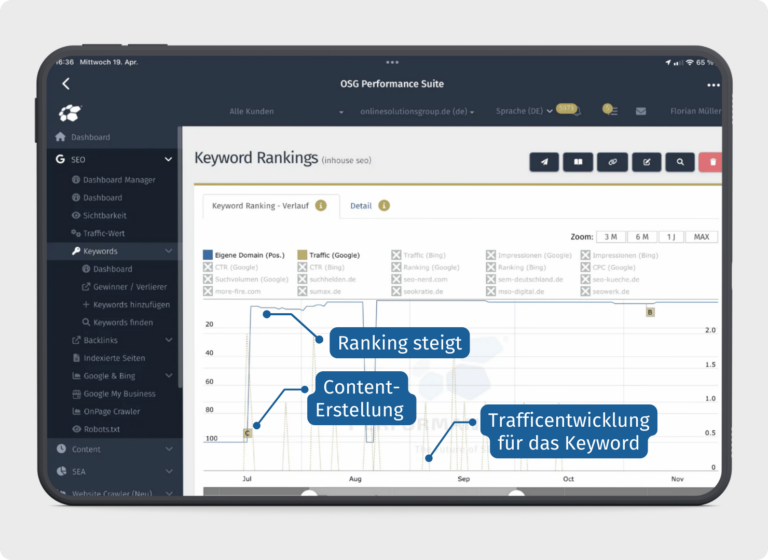Open Sichtbarkeit eye item in the sidebar
The width and height of the screenshot is (768, 560).
(x=99, y=216)
